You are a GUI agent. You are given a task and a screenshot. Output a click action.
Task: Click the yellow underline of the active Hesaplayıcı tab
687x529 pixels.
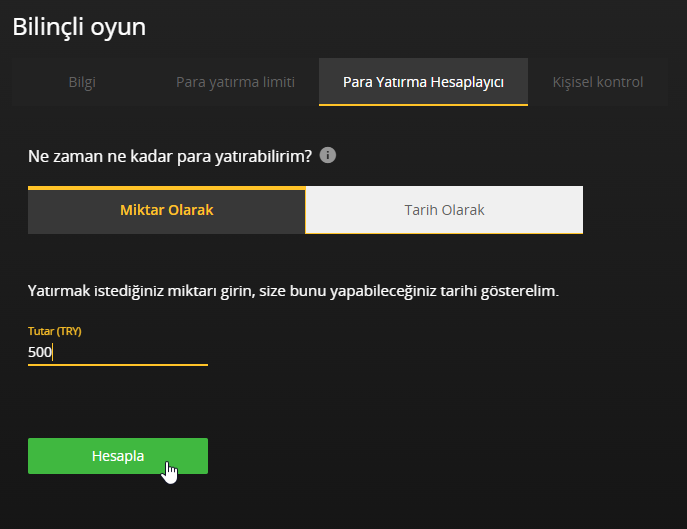point(423,104)
